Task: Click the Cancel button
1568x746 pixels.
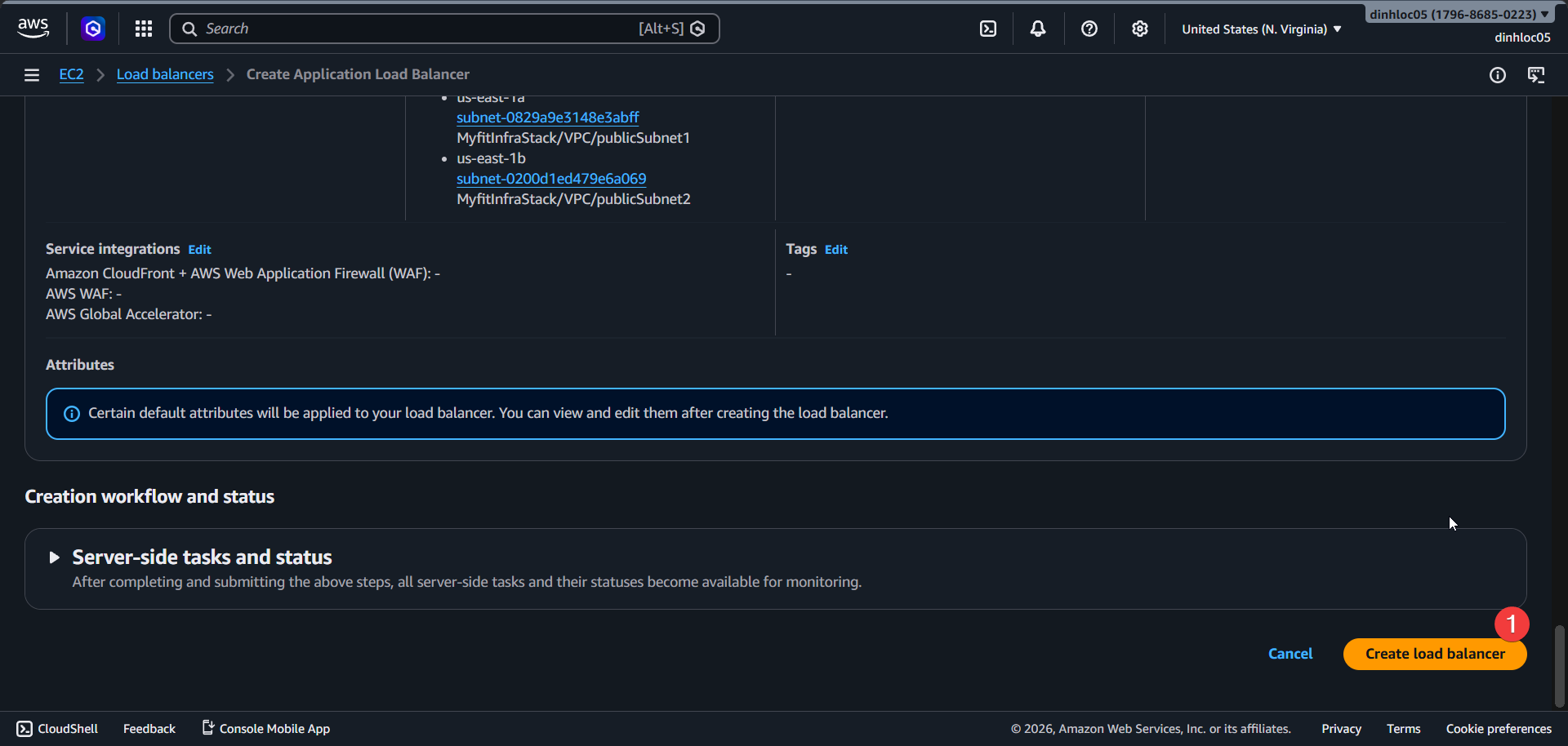Action: [x=1290, y=653]
